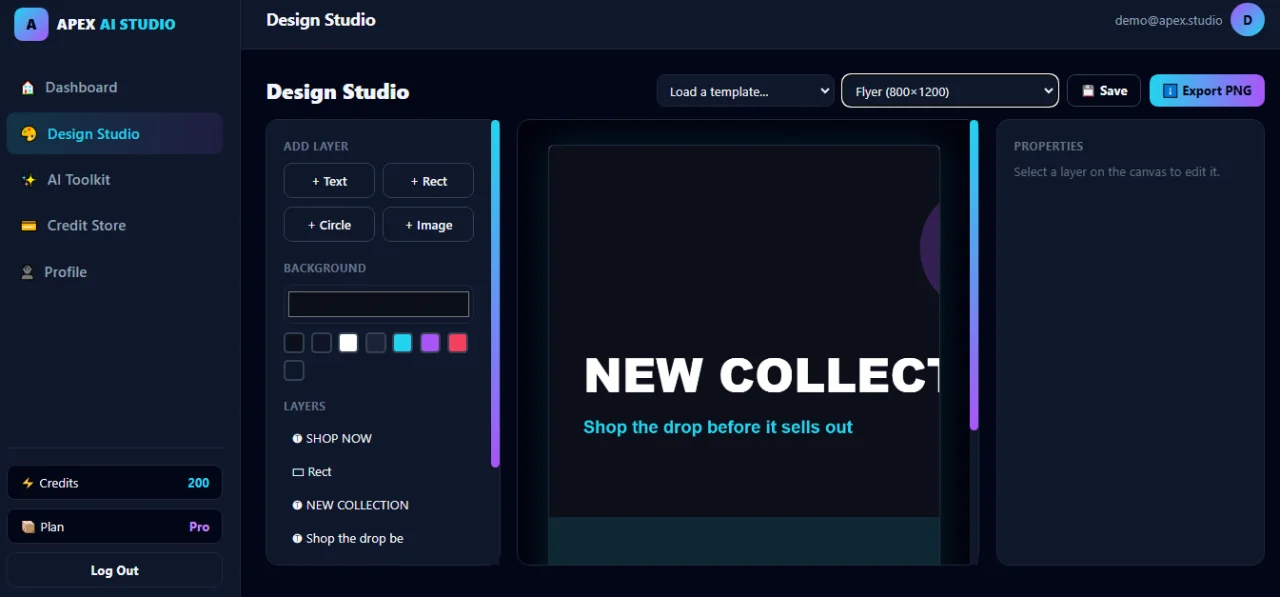Click the purple circle on the canvas
The width and height of the screenshot is (1280, 597).
[930, 249]
